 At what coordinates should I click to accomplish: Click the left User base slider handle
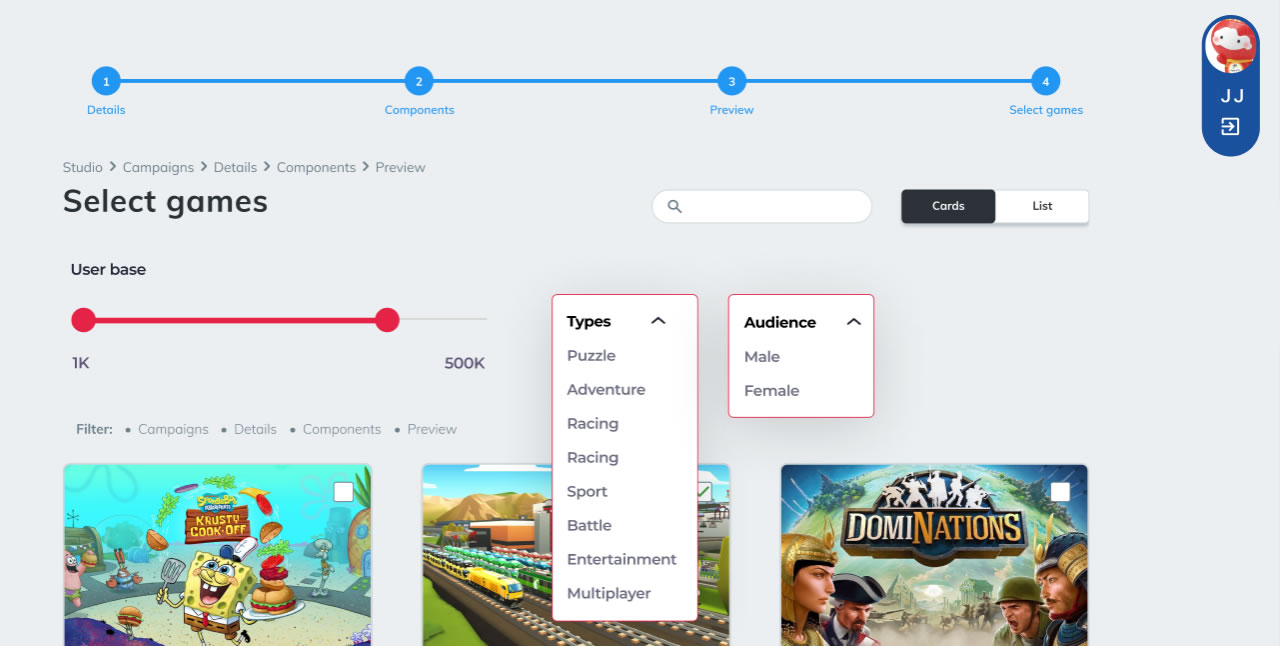point(84,320)
